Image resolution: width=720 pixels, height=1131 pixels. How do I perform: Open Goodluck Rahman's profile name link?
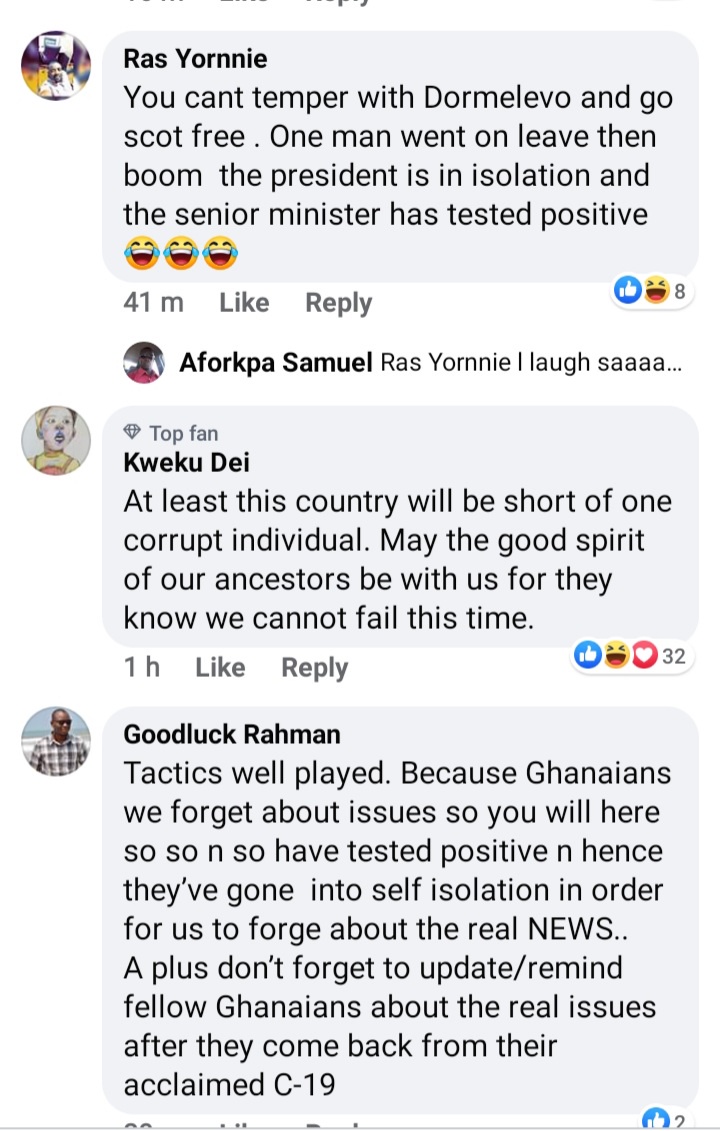[232, 735]
